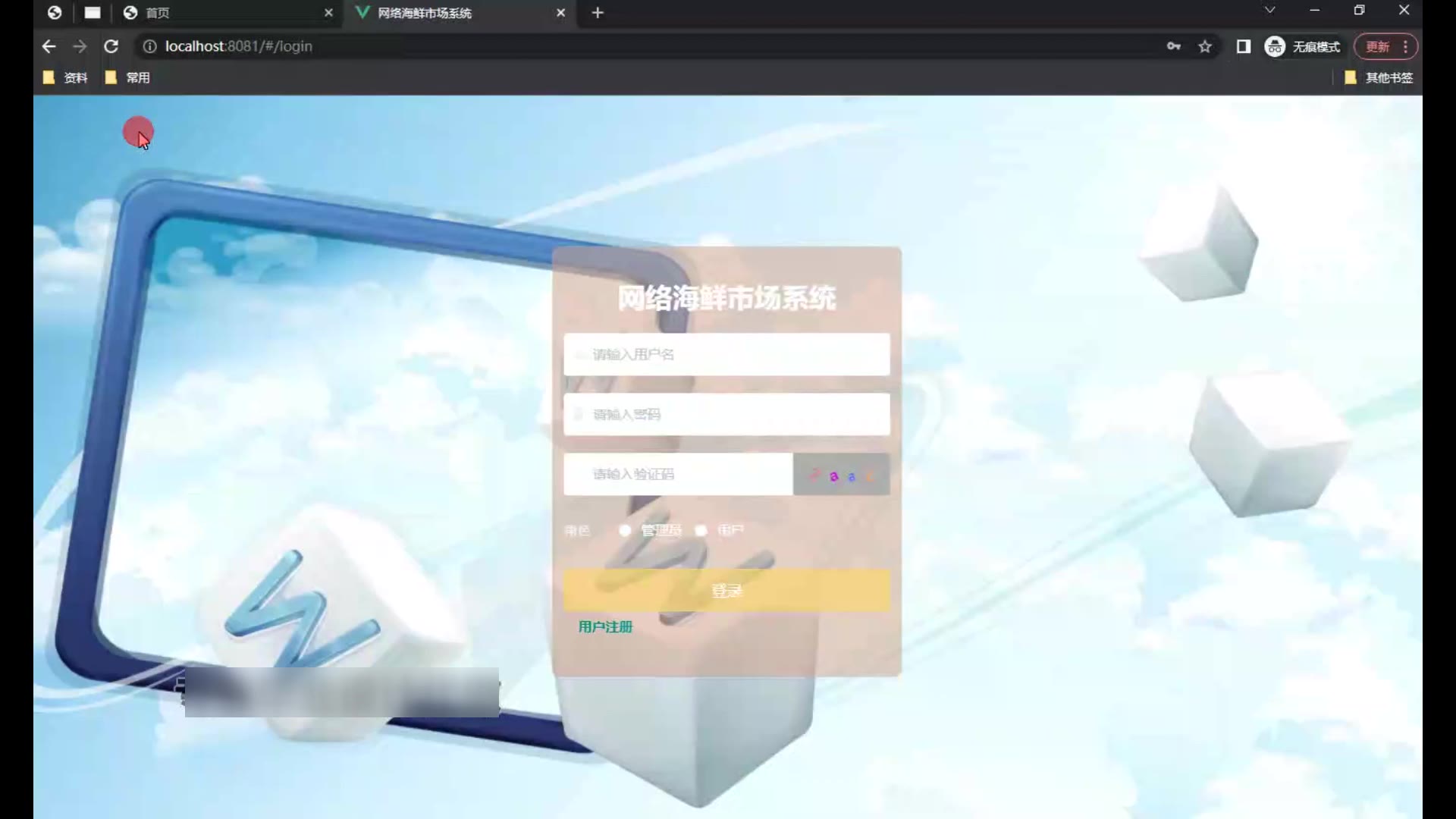Click the browser back arrow
1456x819 pixels.
point(49,46)
